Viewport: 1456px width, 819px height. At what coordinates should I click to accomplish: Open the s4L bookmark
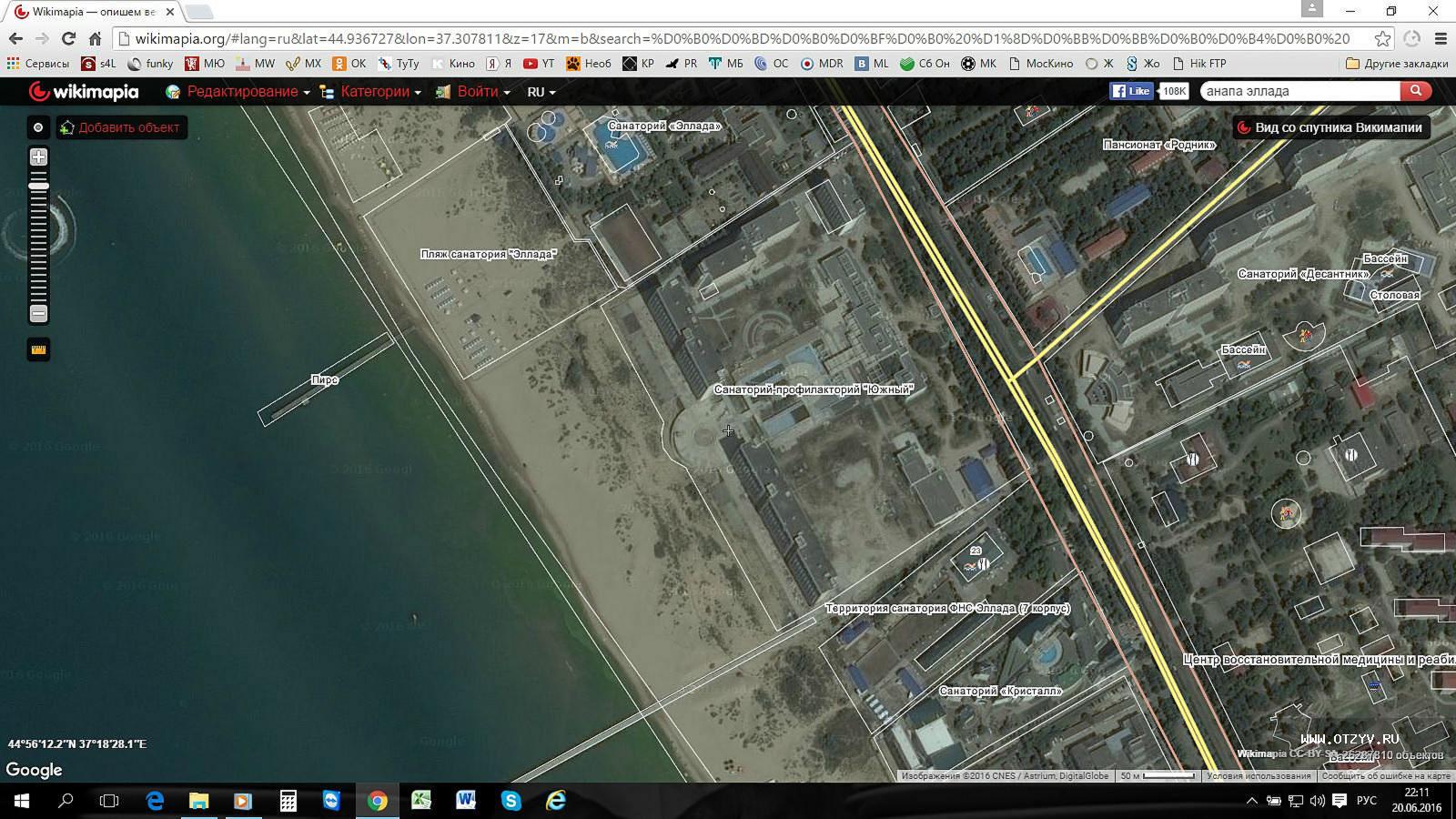(x=99, y=64)
